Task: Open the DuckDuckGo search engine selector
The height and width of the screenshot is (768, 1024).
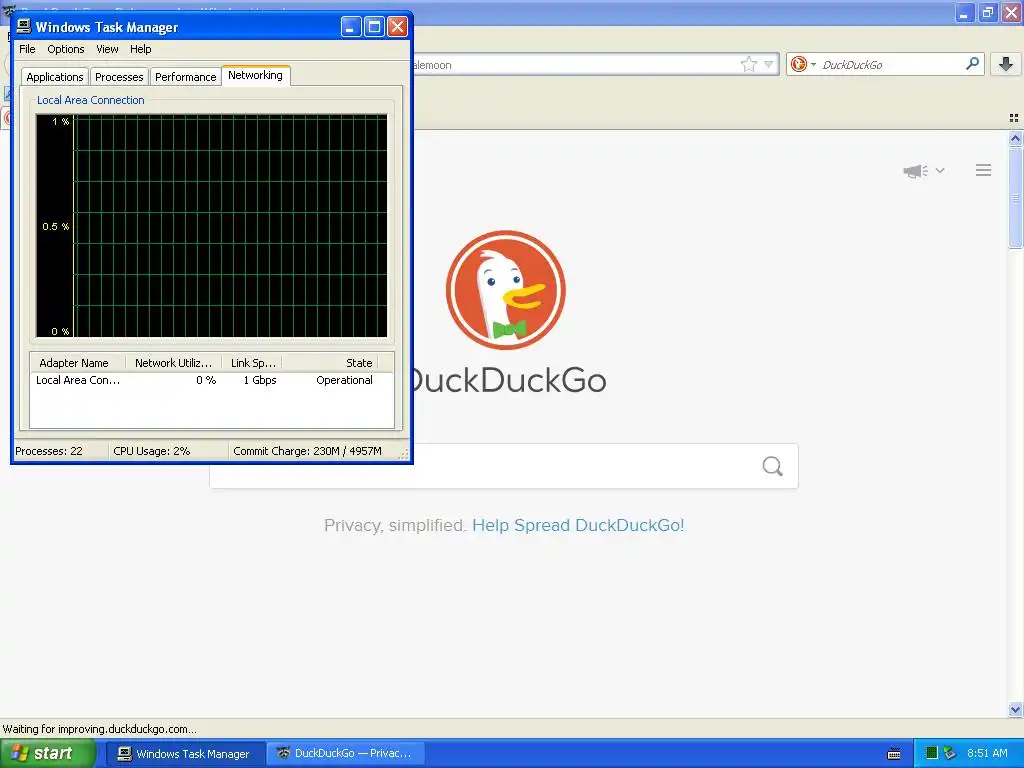Action: (803, 64)
